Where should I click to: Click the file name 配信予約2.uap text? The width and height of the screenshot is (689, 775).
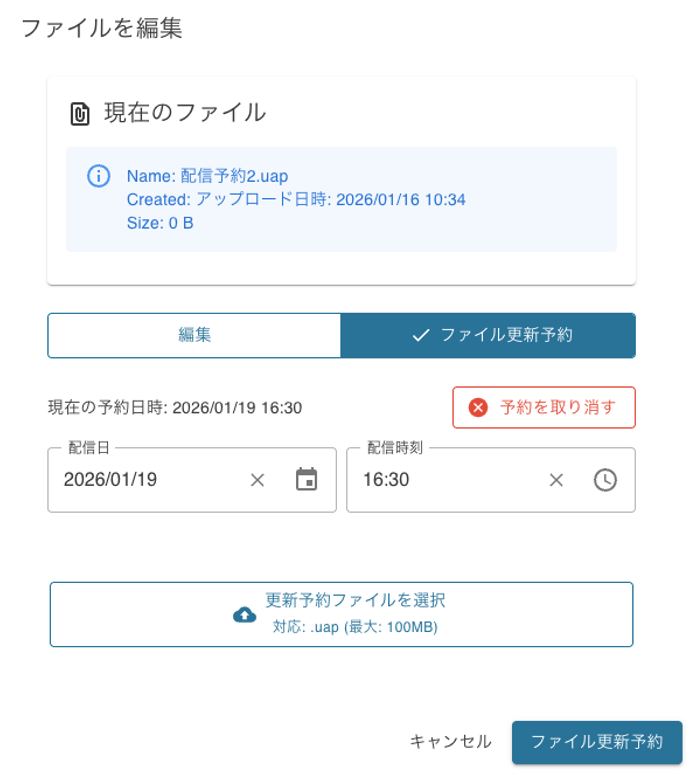pos(234,175)
